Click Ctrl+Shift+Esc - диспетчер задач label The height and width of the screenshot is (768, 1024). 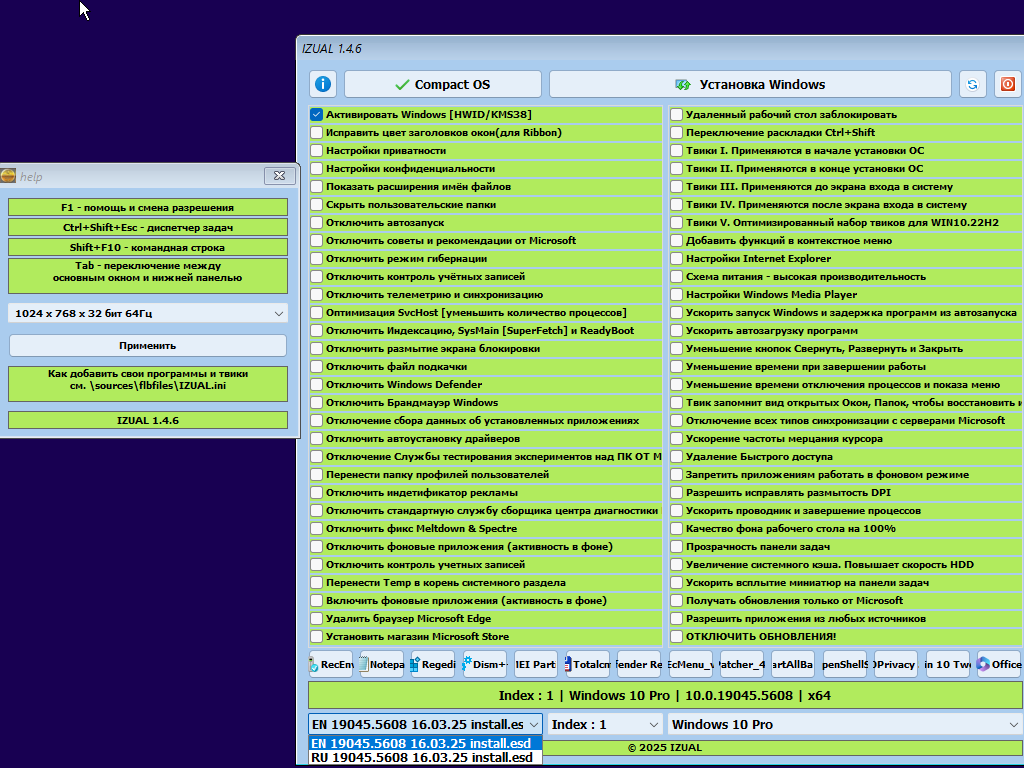point(148,227)
